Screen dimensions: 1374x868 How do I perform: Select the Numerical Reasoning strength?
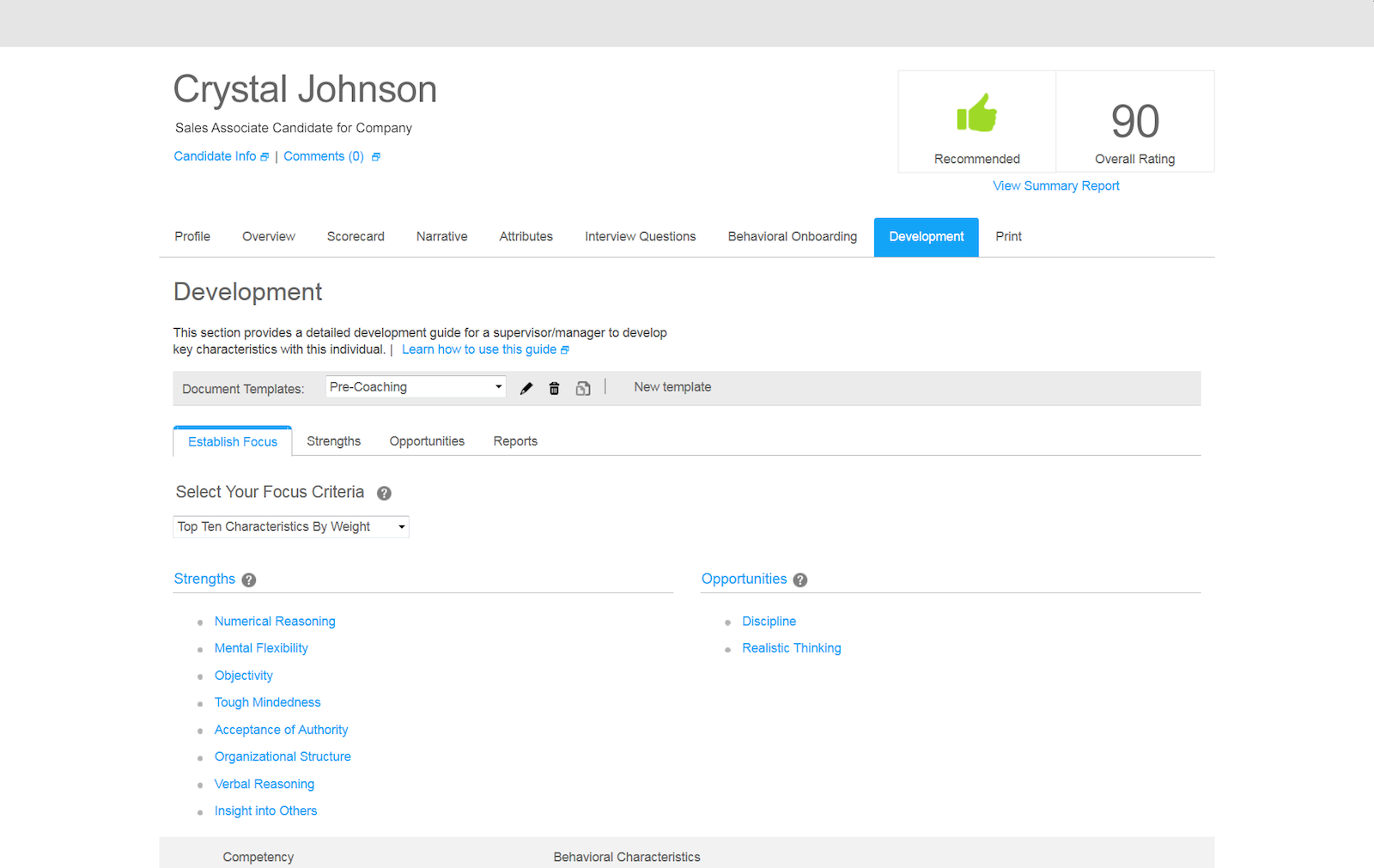[275, 621]
